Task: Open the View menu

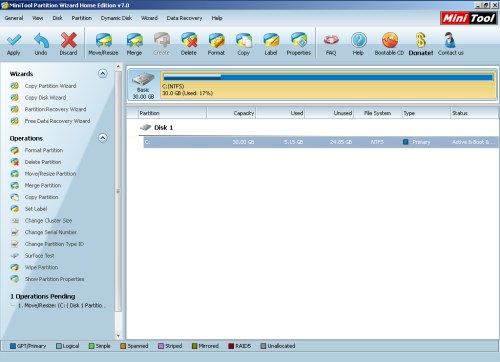Action: (x=38, y=18)
